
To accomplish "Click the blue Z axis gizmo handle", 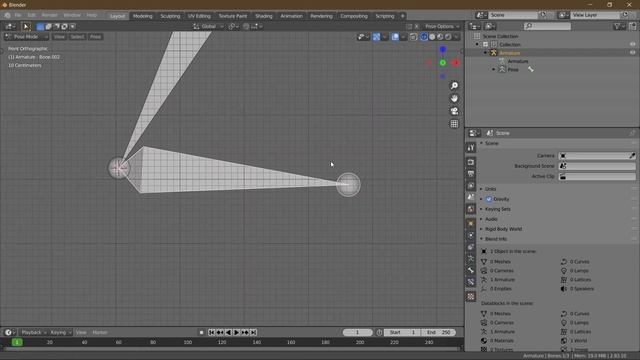I will [443, 50].
